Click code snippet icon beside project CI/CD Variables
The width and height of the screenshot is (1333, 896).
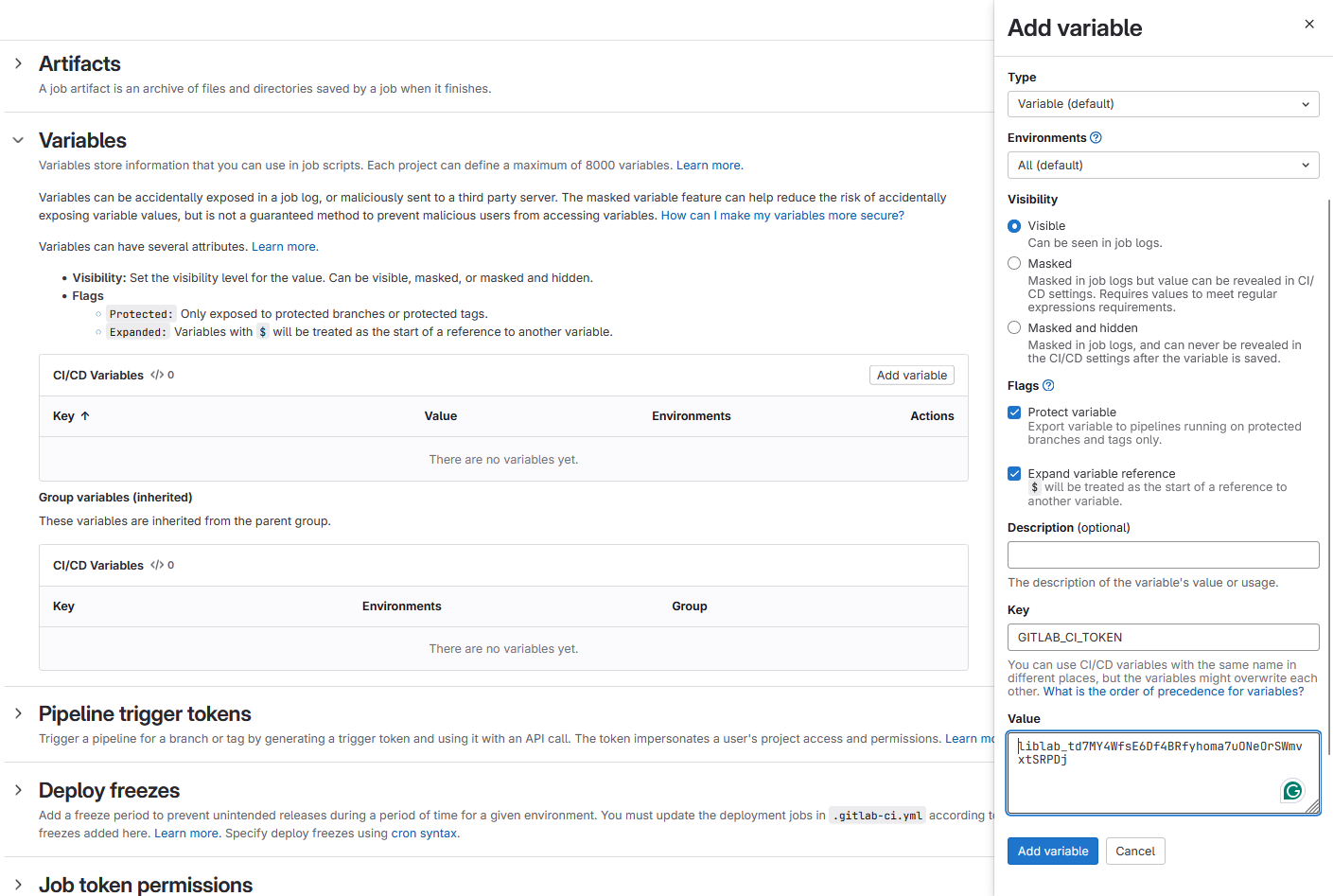click(x=157, y=375)
